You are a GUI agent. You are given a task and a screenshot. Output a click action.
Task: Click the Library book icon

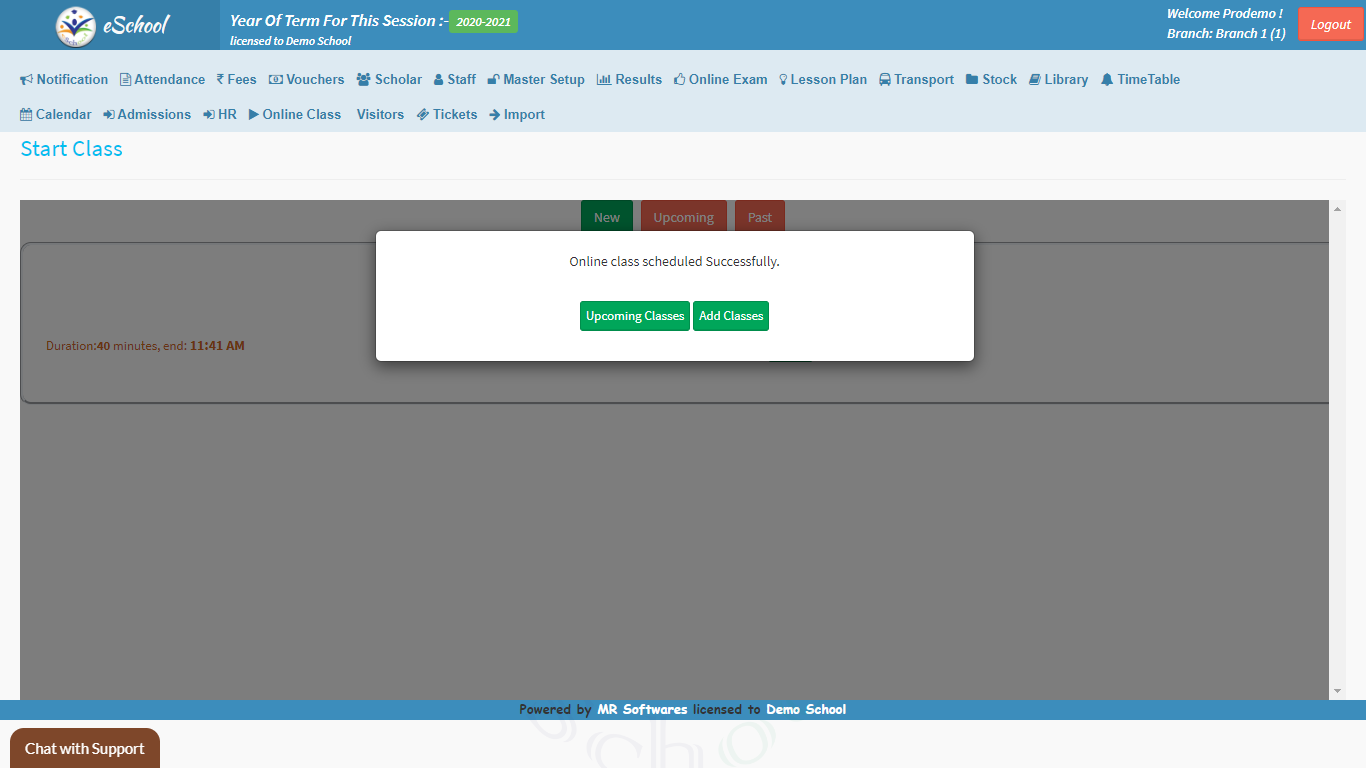[x=1035, y=80]
